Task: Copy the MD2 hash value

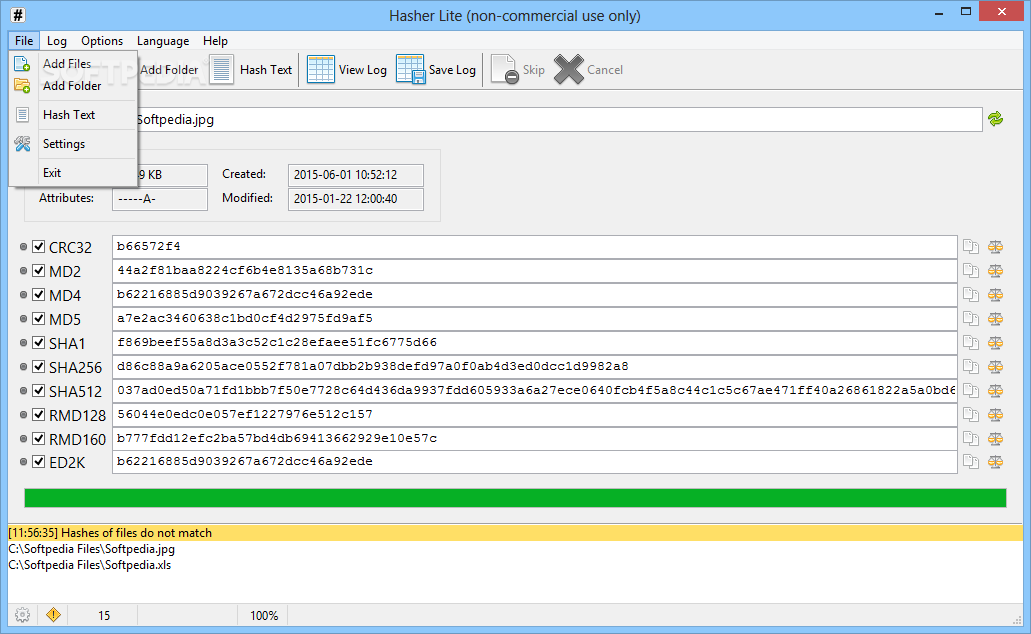Action: coord(971,270)
